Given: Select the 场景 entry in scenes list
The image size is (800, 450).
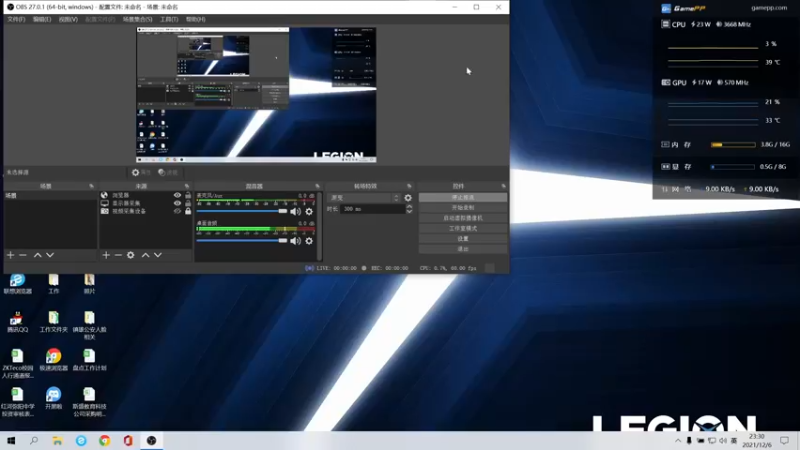Looking at the screenshot, I should point(50,195).
